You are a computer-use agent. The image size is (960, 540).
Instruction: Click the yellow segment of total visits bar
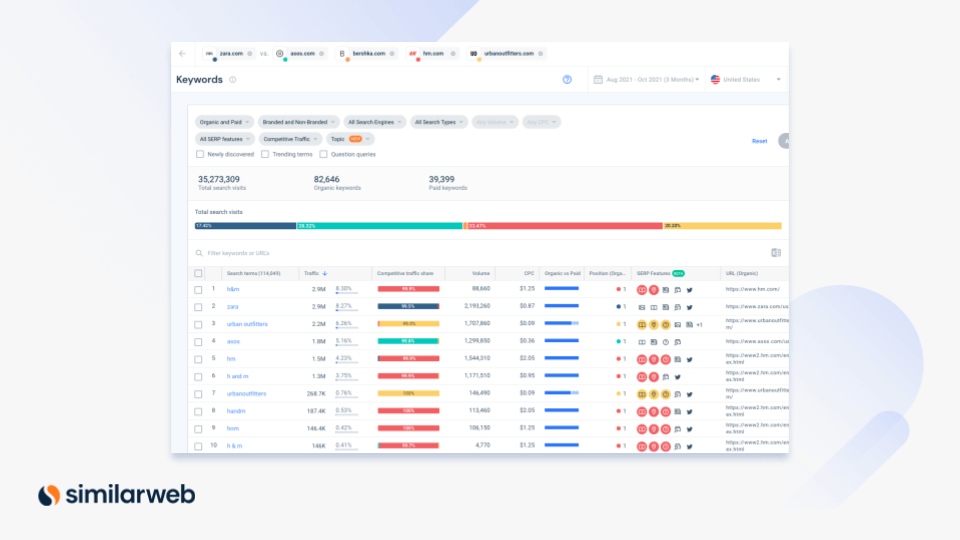pos(722,226)
